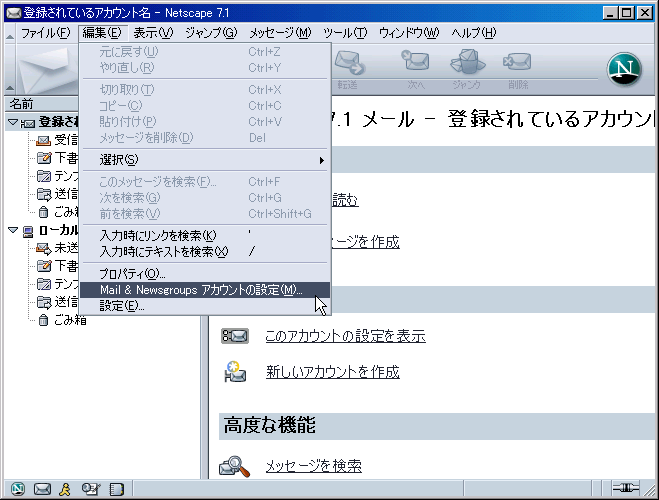This screenshot has height=500, width=659.
Task: Select 設定(E)... from the Edit menu
Action: coord(122,306)
